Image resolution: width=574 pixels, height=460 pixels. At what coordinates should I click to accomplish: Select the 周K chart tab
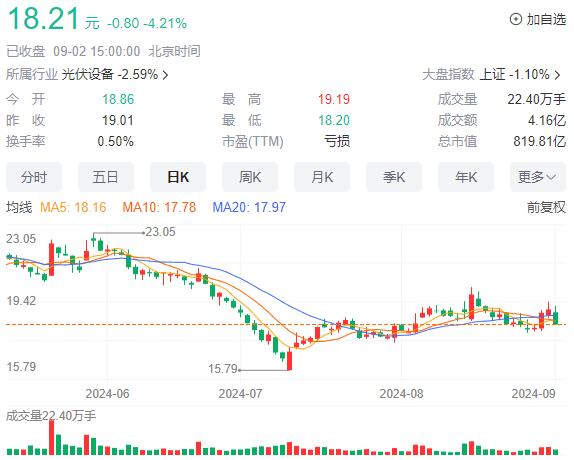pos(250,177)
